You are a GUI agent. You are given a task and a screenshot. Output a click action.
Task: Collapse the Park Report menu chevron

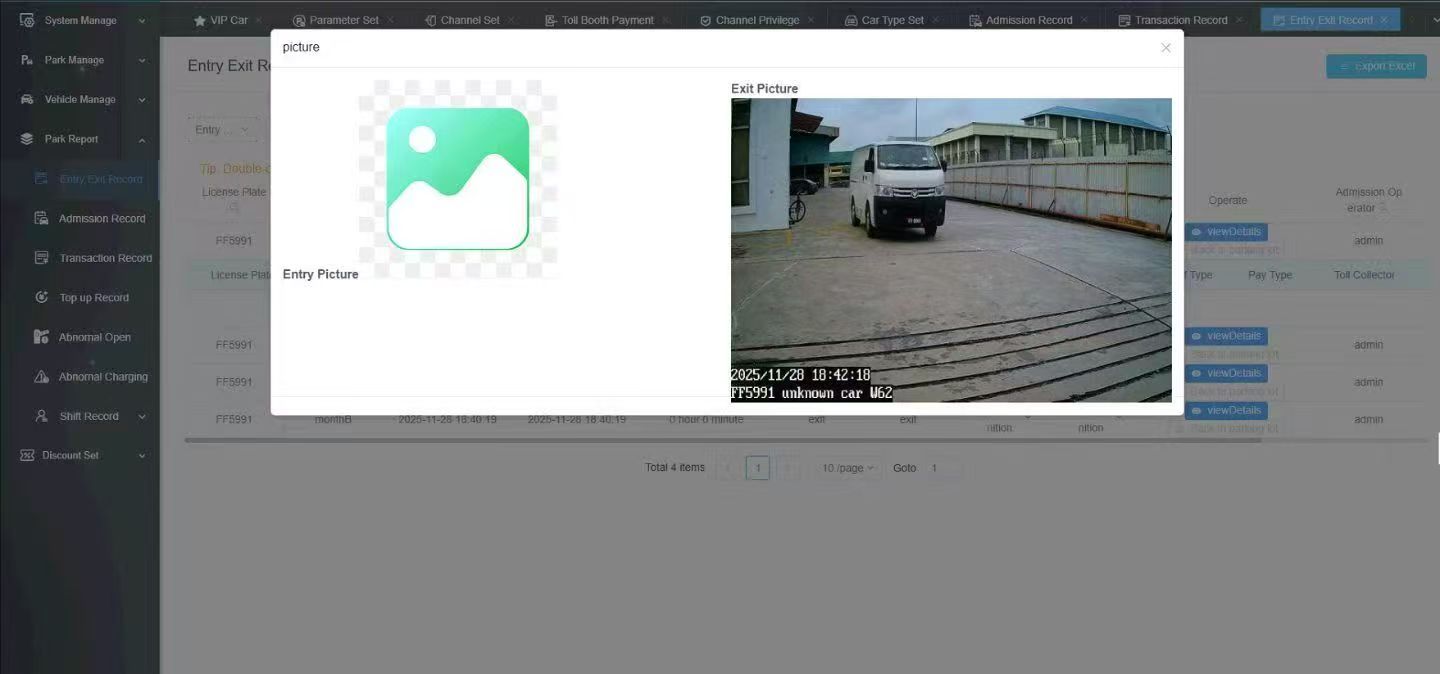(x=142, y=139)
